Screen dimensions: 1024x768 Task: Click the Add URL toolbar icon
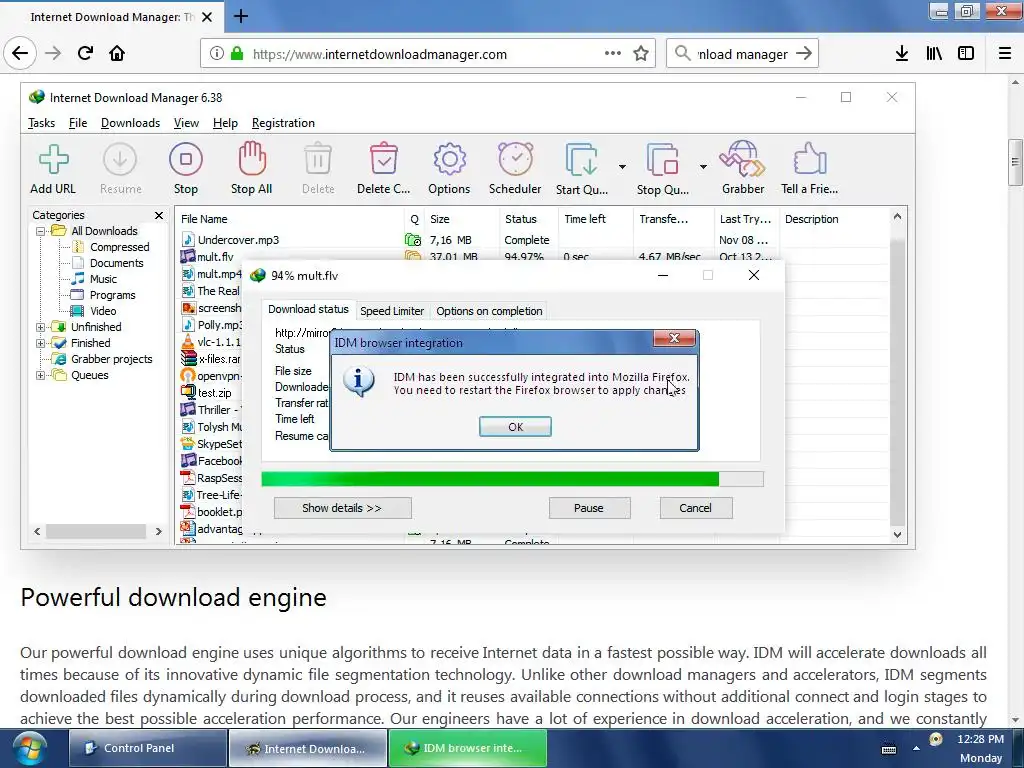(54, 159)
